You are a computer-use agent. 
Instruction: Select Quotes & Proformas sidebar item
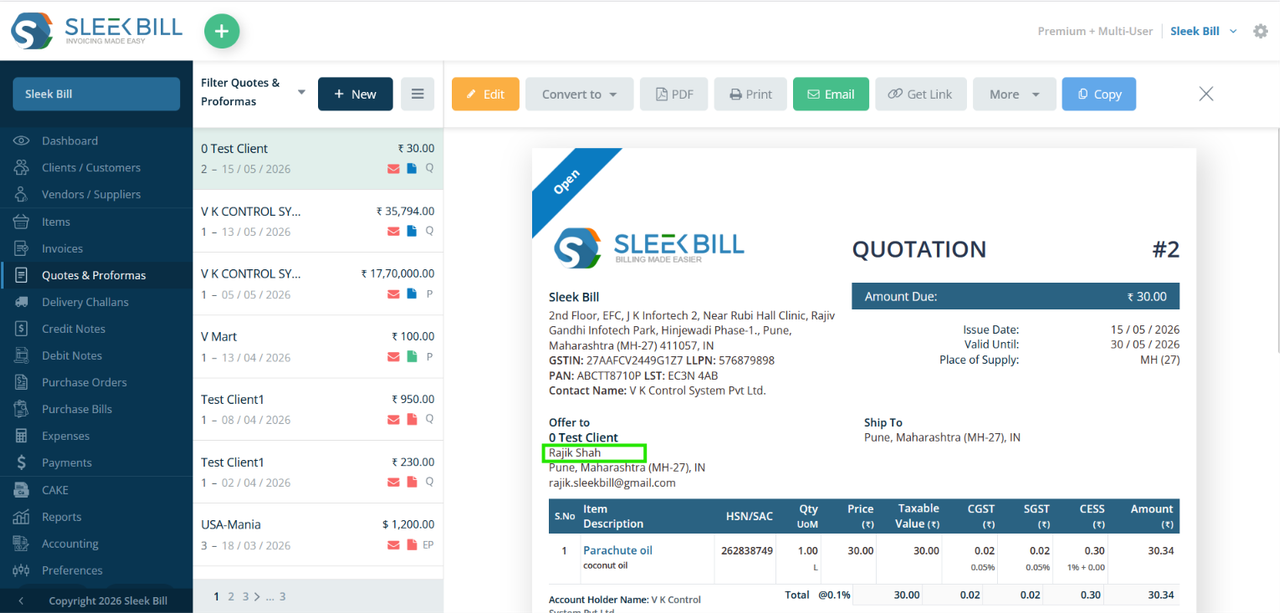[x=96, y=275]
